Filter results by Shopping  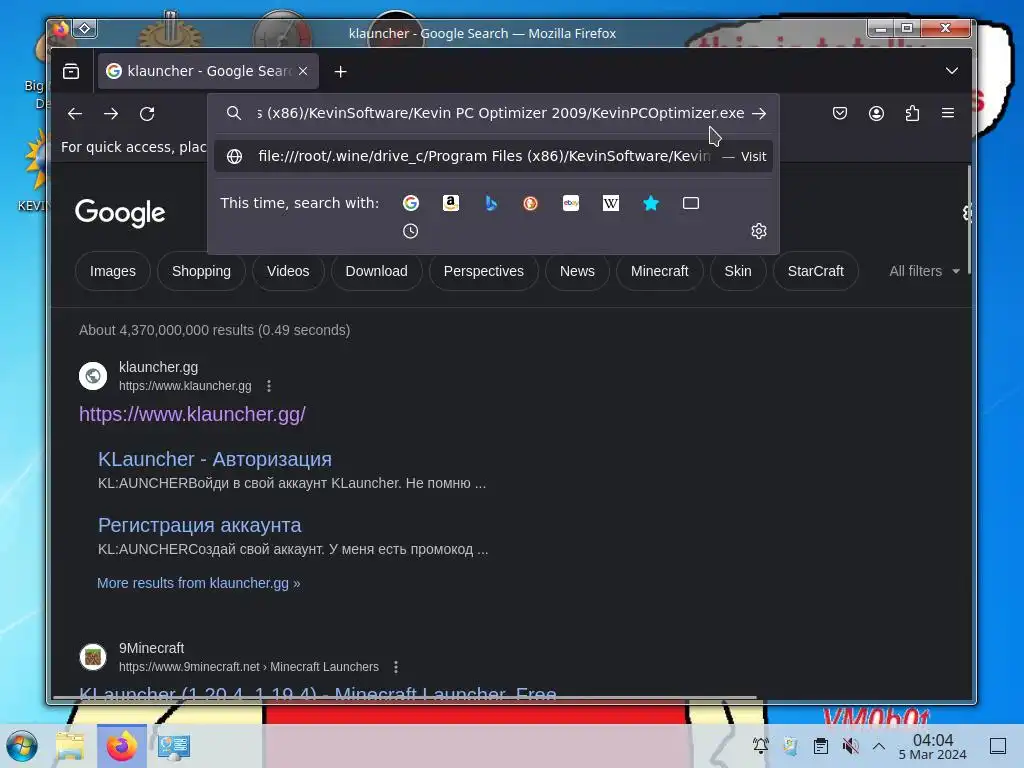(x=201, y=271)
